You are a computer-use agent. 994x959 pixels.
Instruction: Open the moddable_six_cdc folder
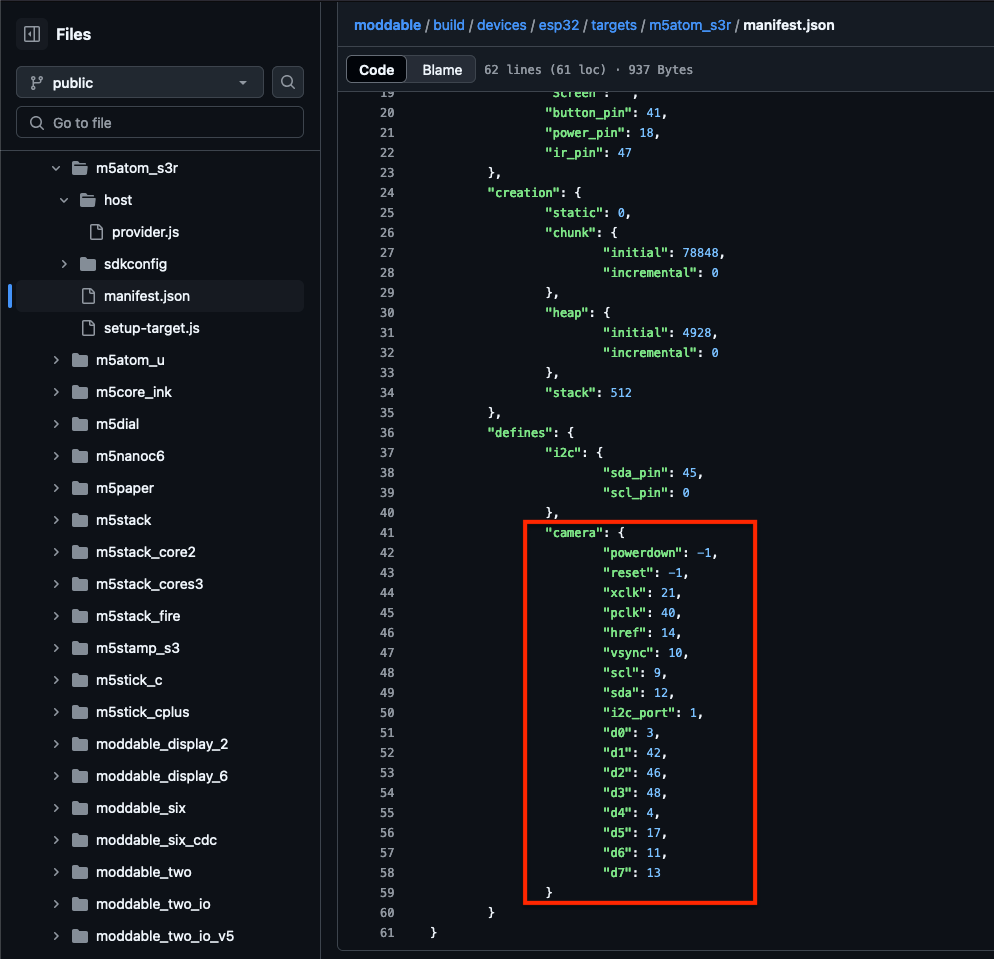click(x=156, y=840)
